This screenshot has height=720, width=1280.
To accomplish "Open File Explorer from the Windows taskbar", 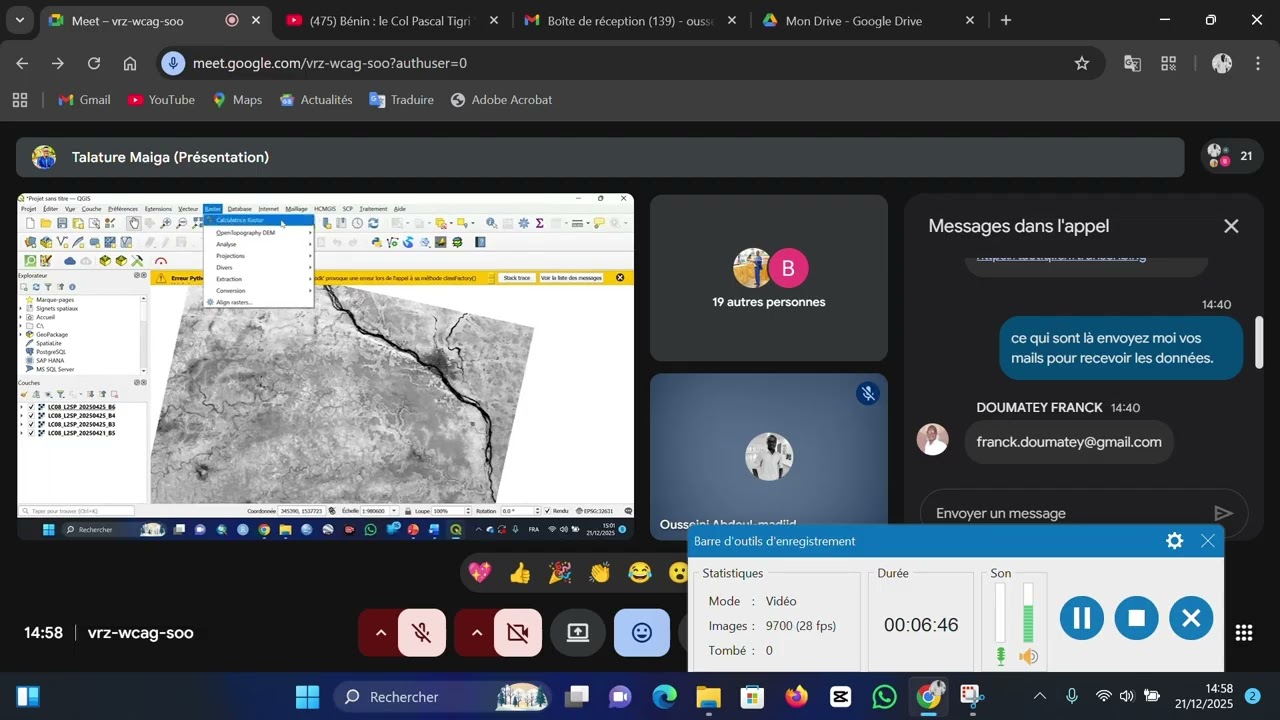I will coord(708,697).
